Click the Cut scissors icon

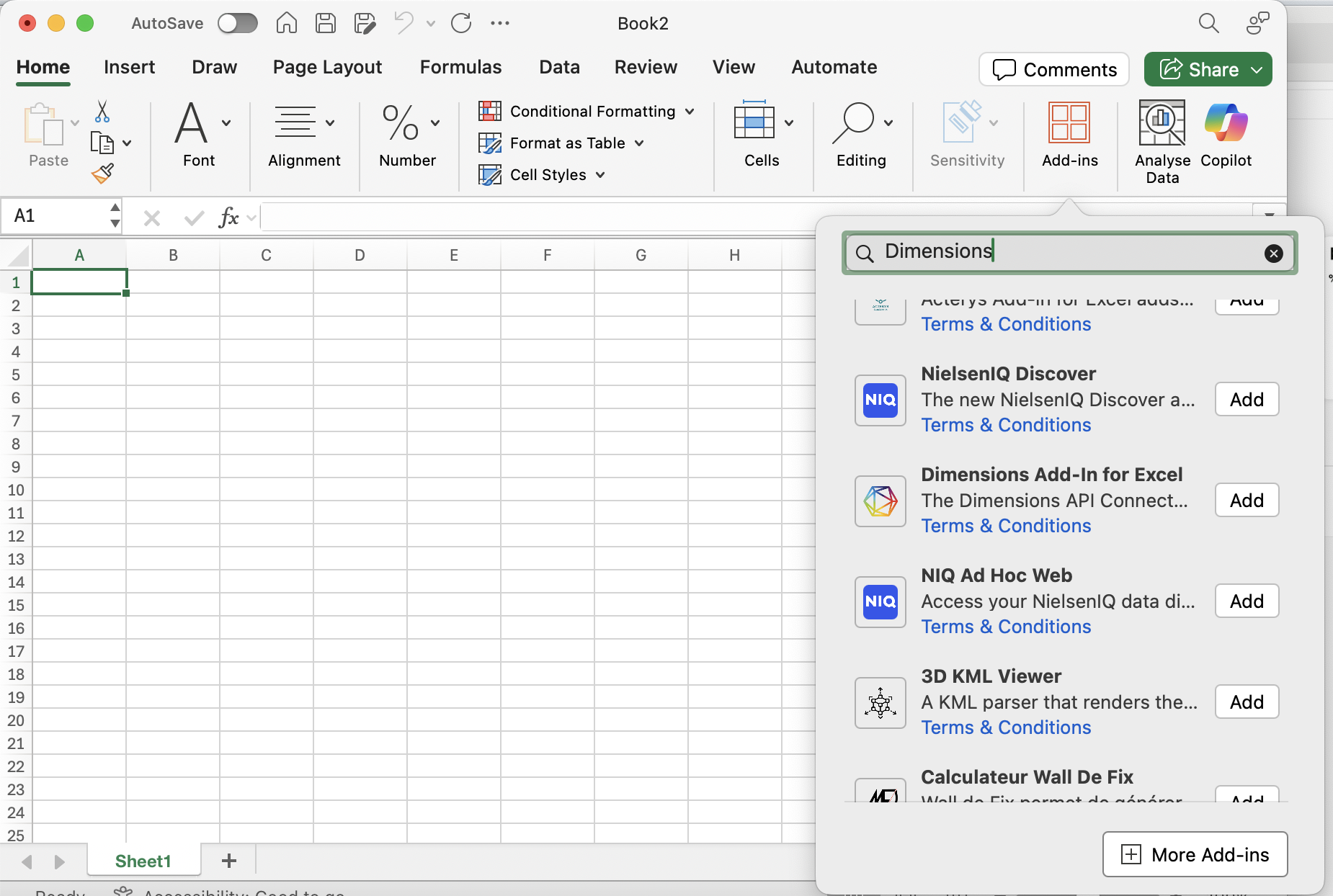(x=102, y=112)
